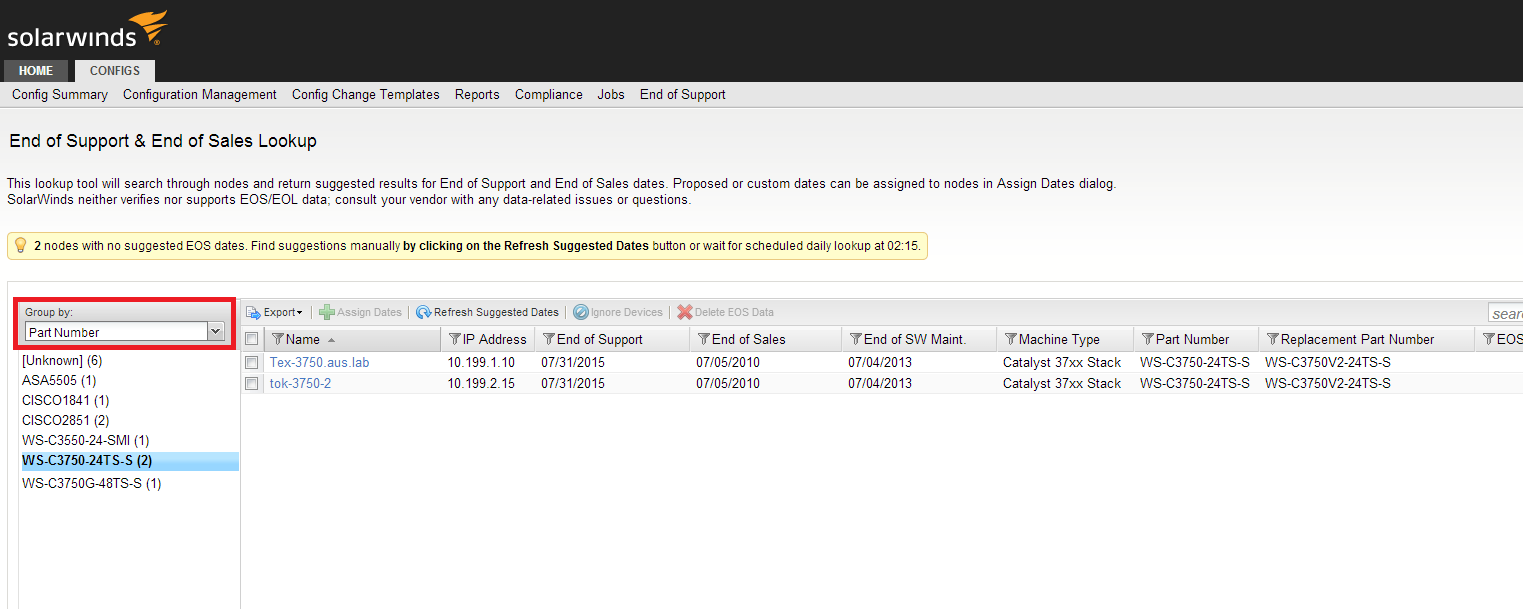1523x609 pixels.
Task: Switch to the CONFIGS tab
Action: click(x=115, y=71)
